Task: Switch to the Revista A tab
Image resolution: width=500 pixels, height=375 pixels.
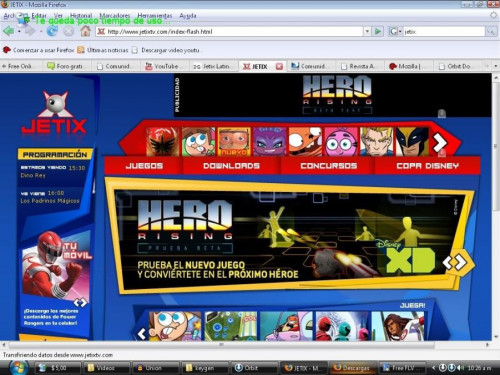Action: 359,66
